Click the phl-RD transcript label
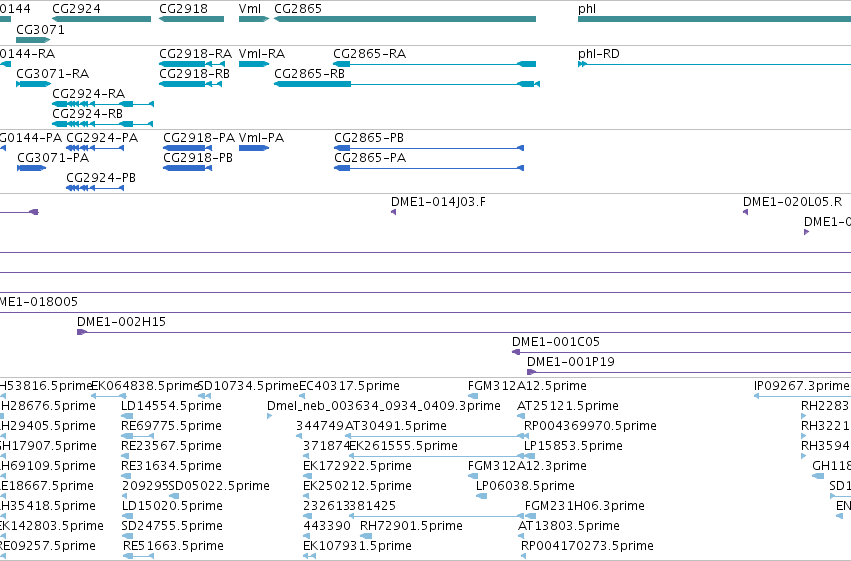The height and width of the screenshot is (561, 851). [599, 54]
